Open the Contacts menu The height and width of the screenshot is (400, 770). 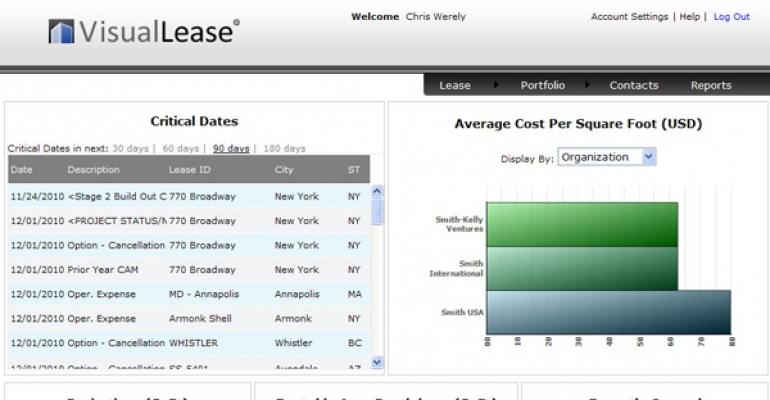click(x=634, y=85)
